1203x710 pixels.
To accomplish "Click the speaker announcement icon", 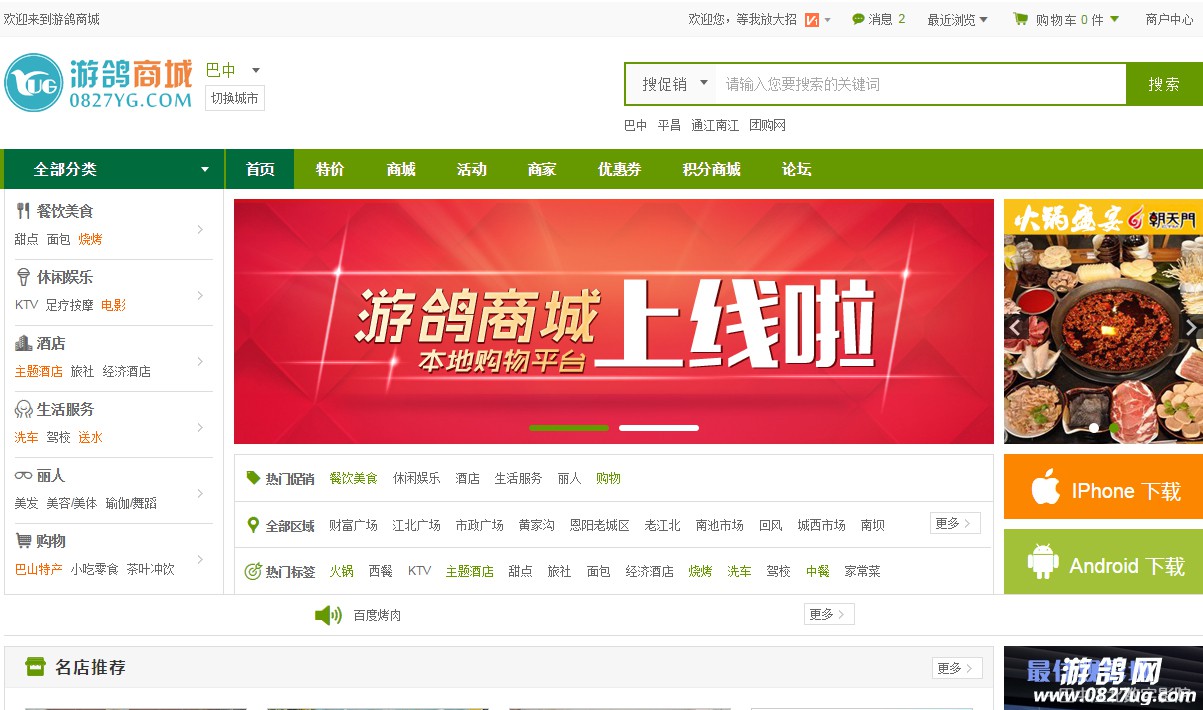I will pos(328,615).
